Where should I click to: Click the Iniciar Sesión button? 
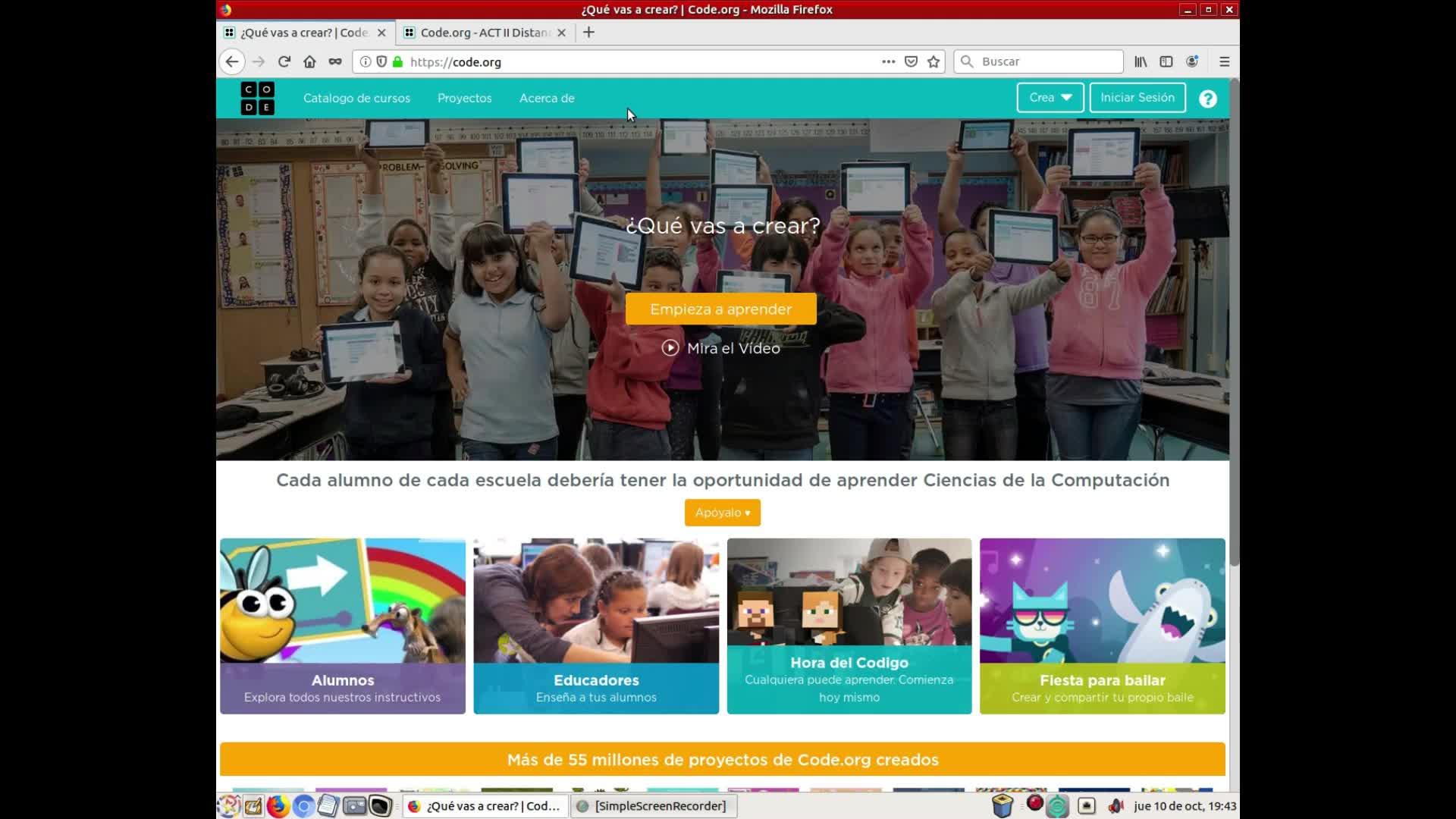(x=1137, y=98)
